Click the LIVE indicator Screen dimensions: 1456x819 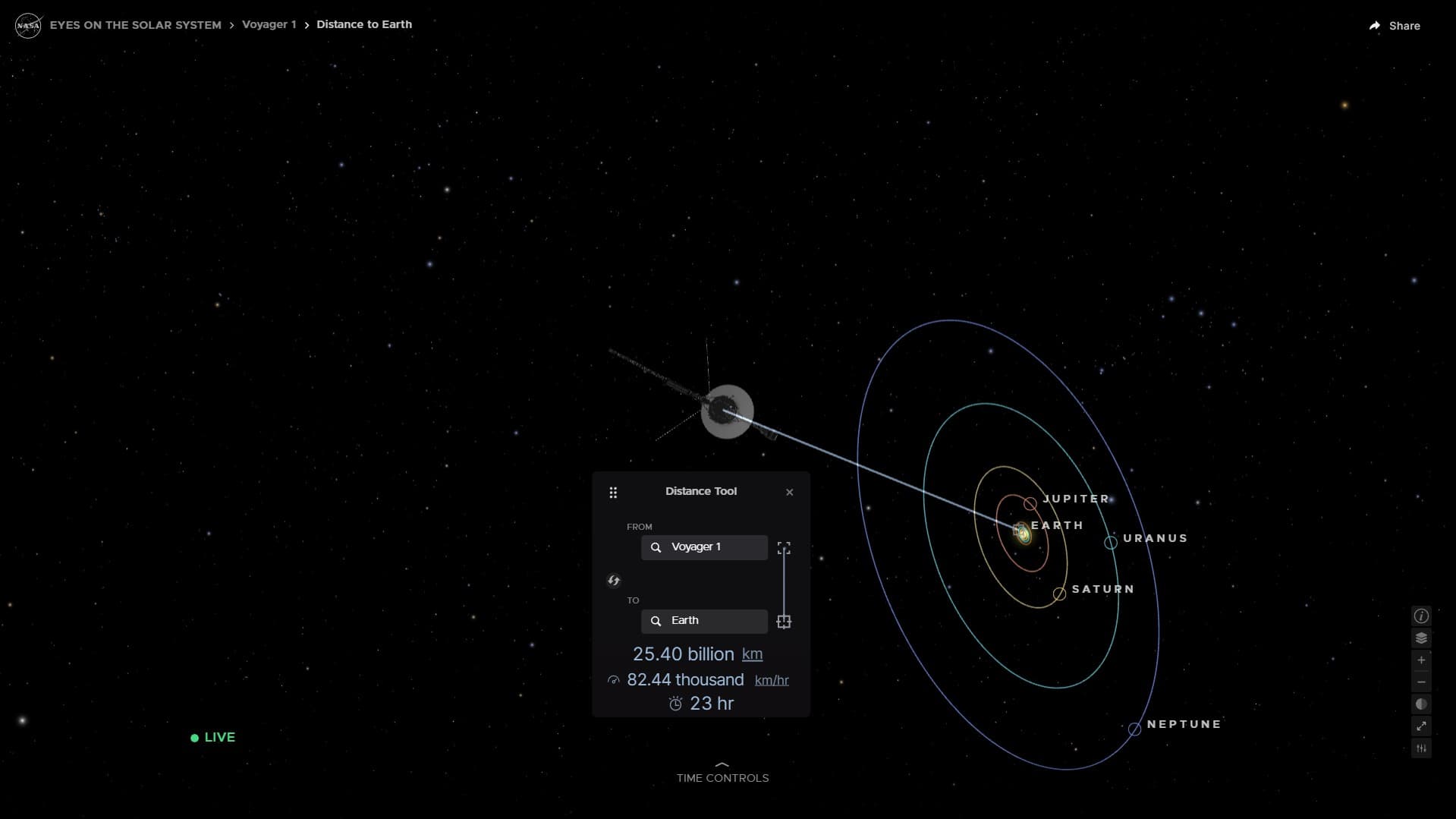(213, 738)
